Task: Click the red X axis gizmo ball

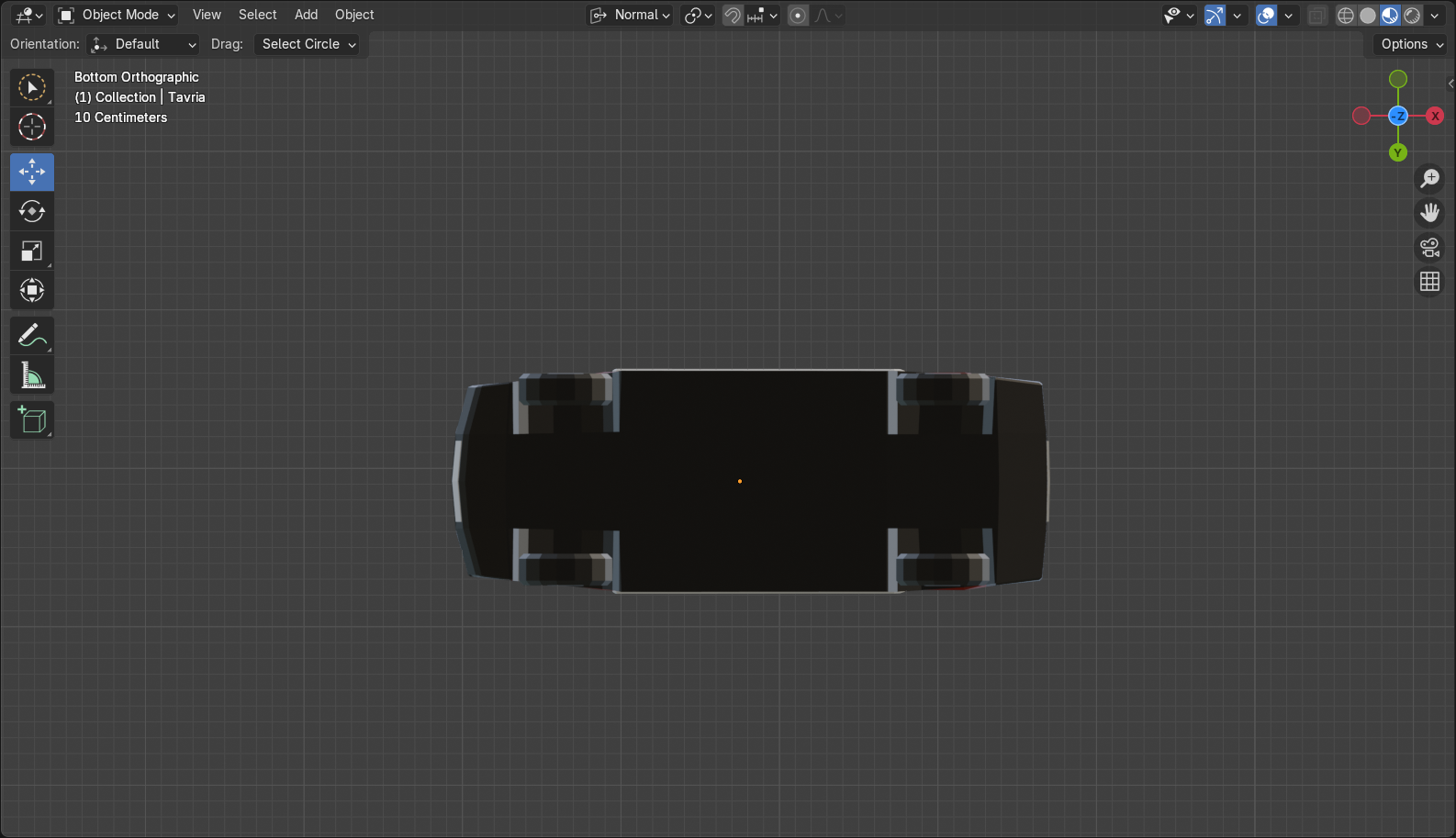Action: click(1435, 116)
